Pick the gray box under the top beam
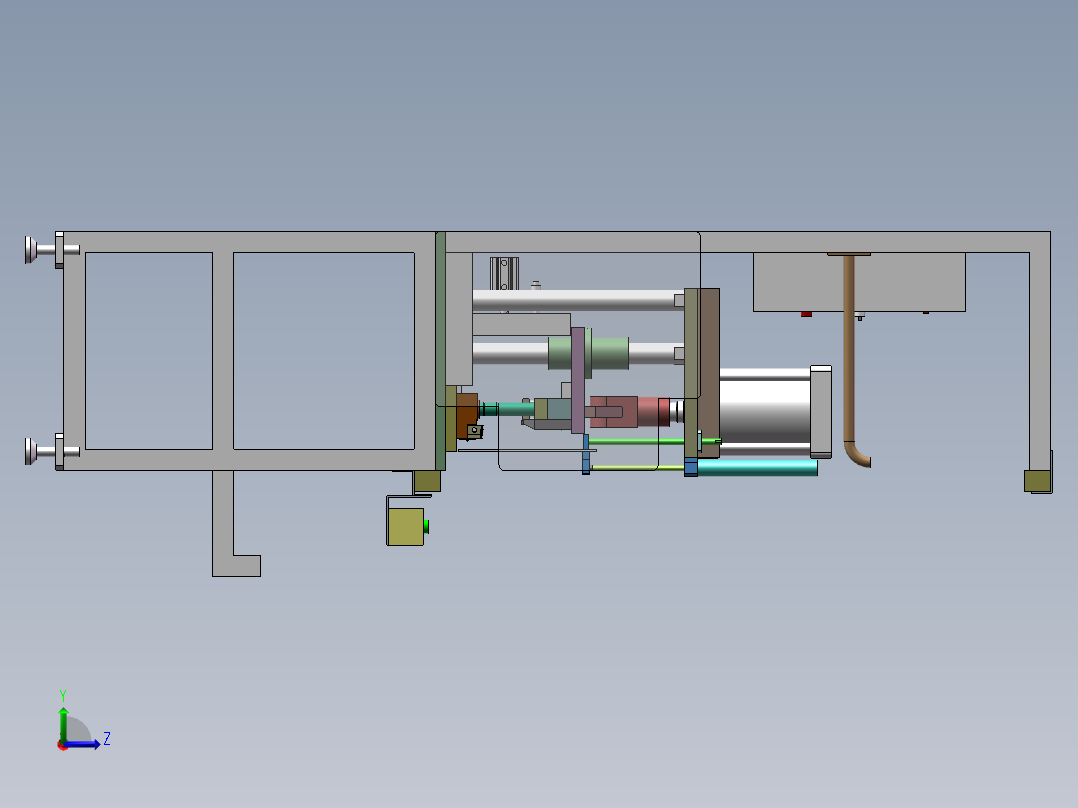 859,282
